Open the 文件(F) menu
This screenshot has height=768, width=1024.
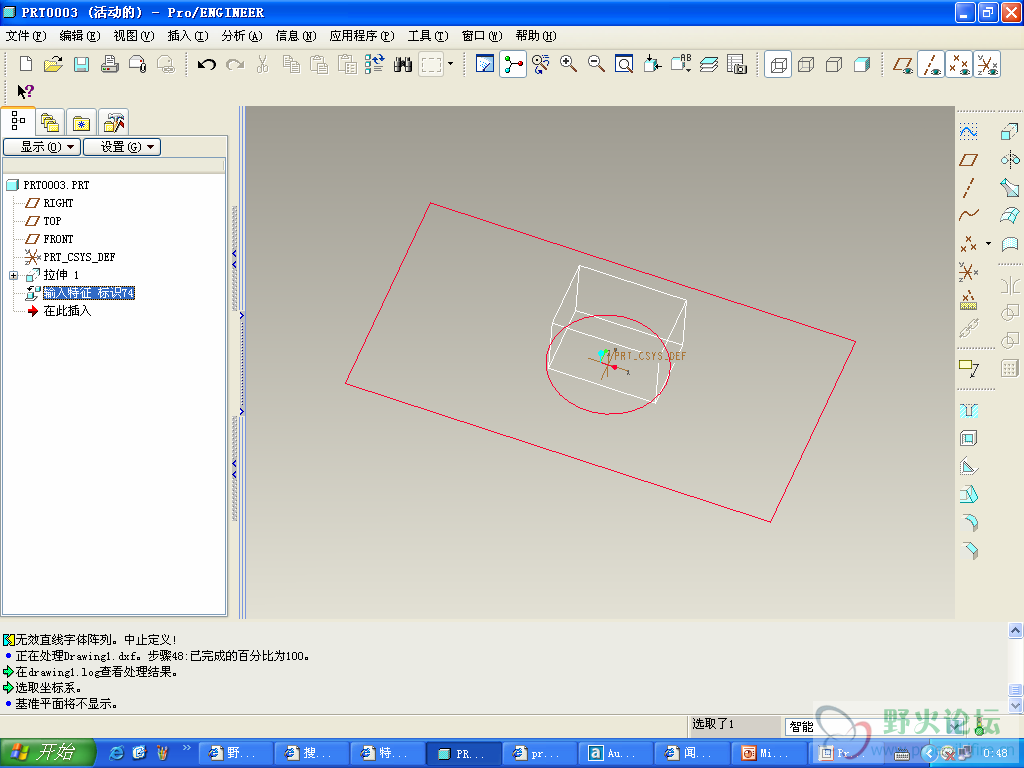[26, 36]
